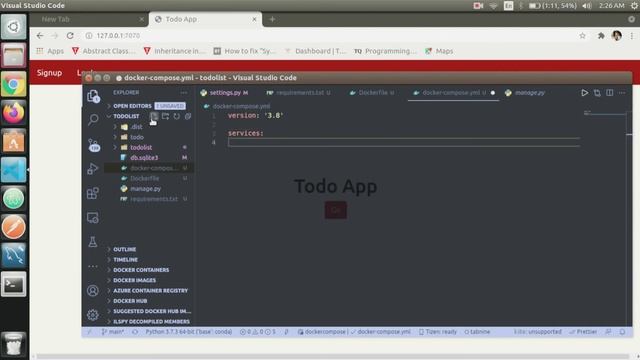Viewport: 640px width, 360px height.
Task: Click the open changes icon in editor toolbar
Action: tap(597, 93)
